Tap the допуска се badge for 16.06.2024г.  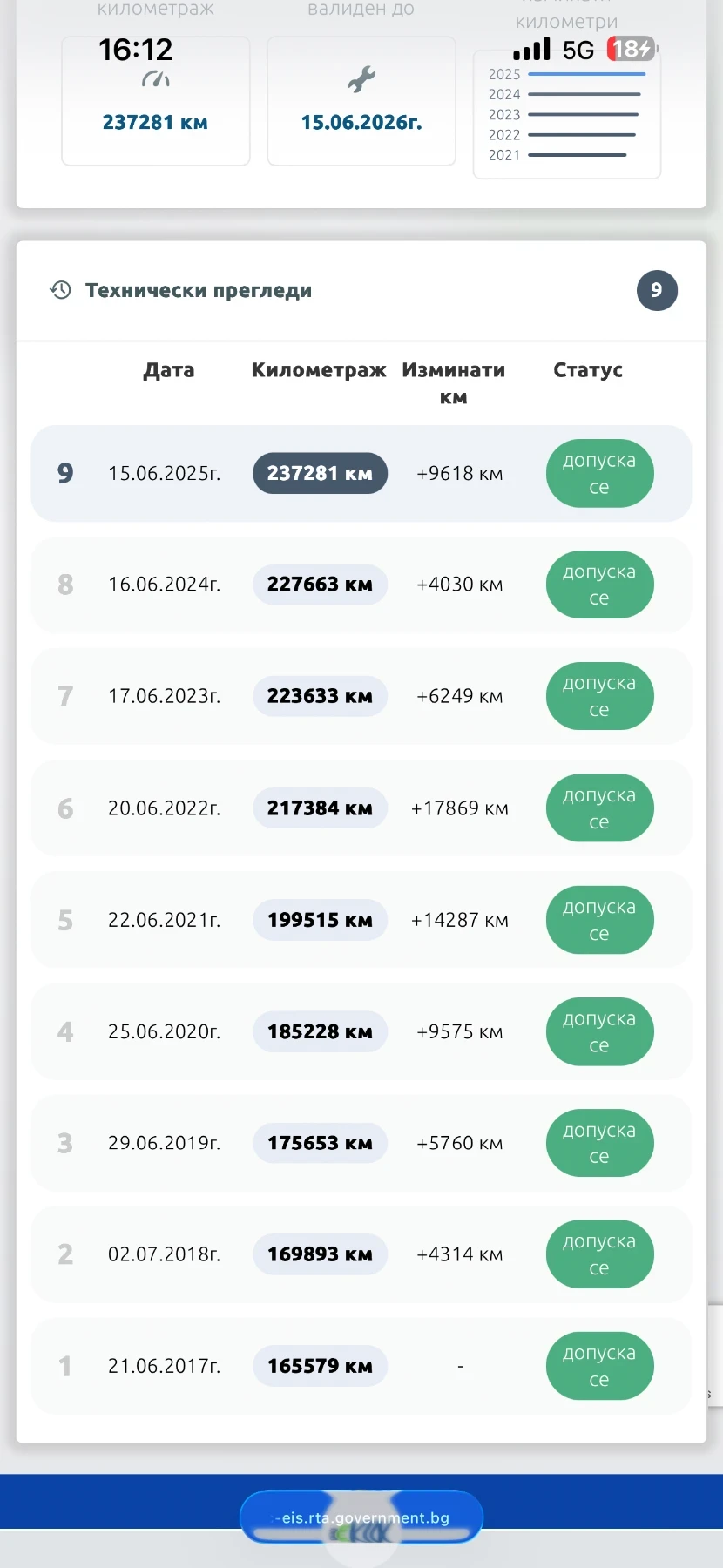599,585
